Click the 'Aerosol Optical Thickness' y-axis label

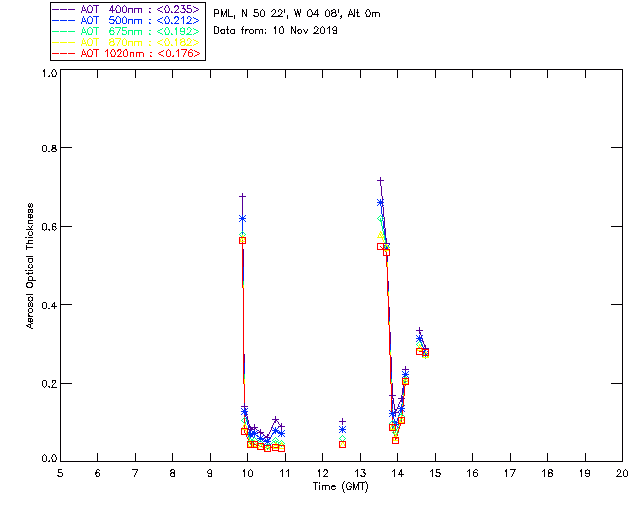point(30,266)
